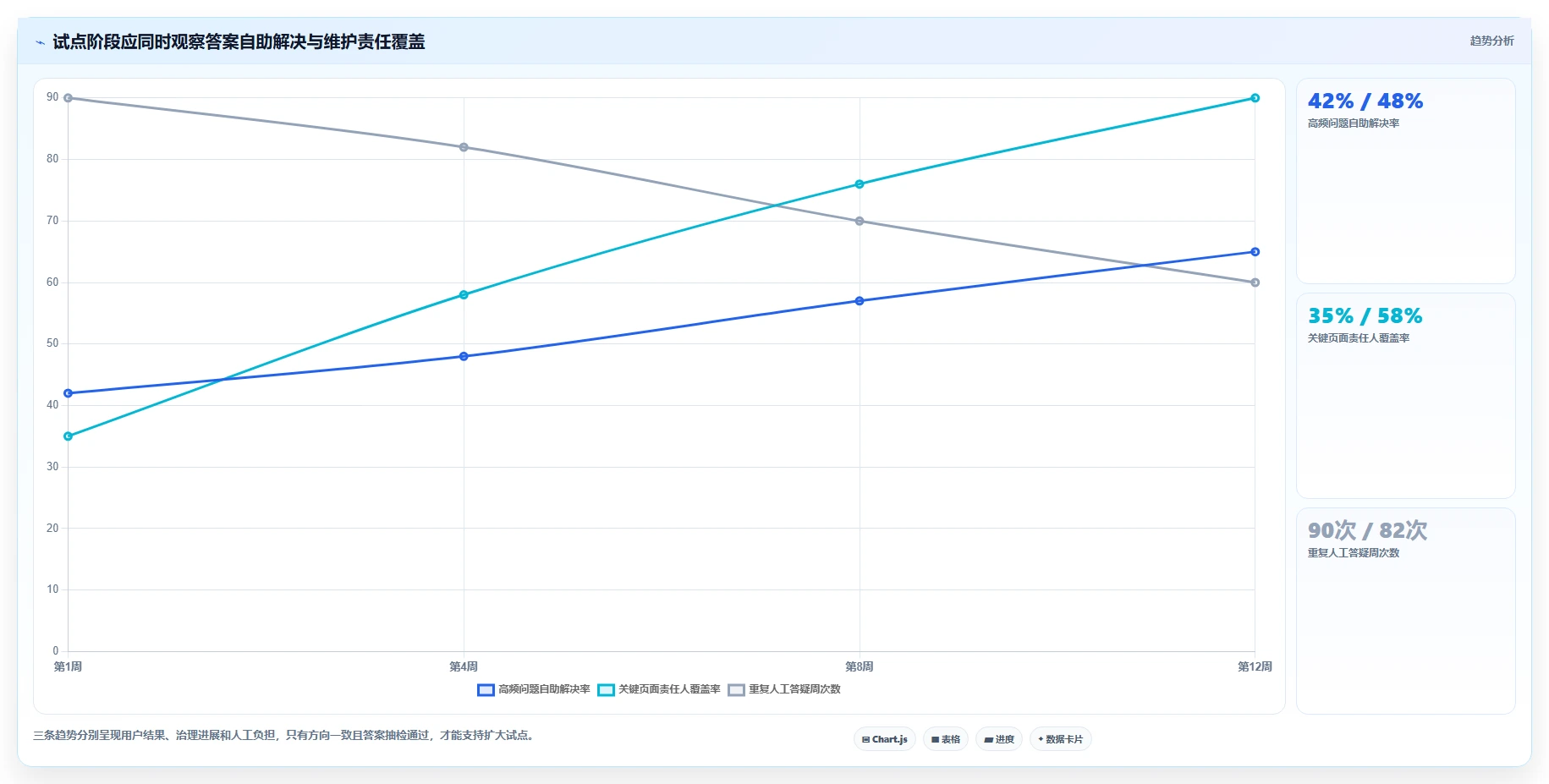
Task: Select the 数据卡片 chip
Action: (x=1060, y=739)
